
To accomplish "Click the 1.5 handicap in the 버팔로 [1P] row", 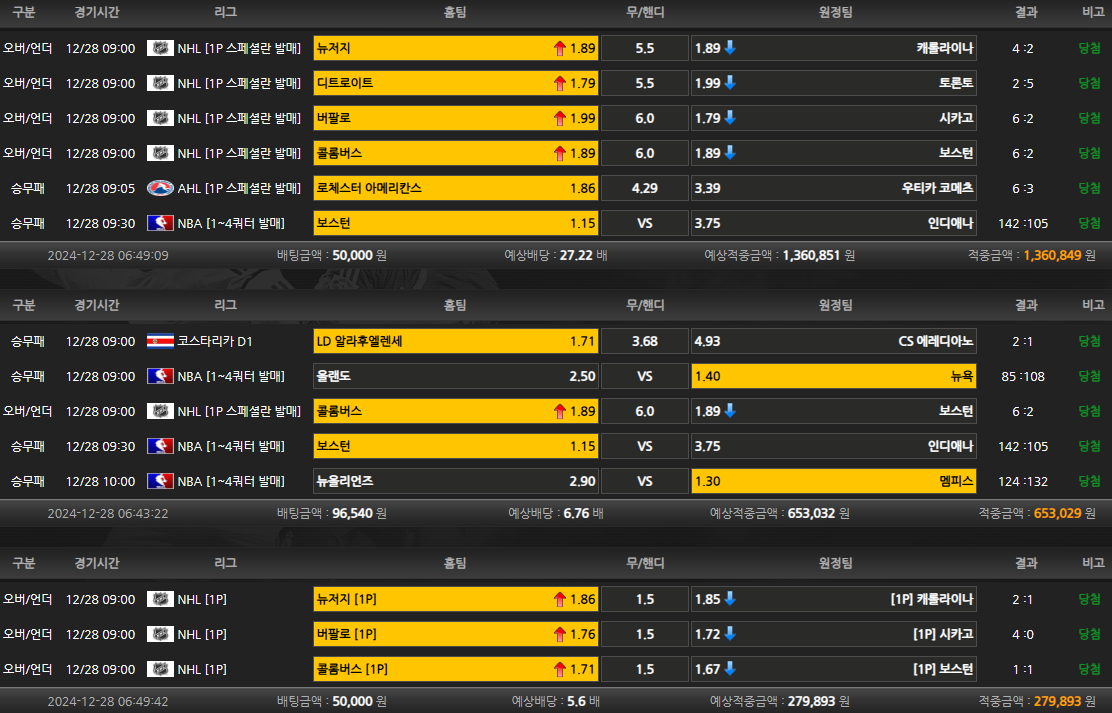I will coord(645,634).
